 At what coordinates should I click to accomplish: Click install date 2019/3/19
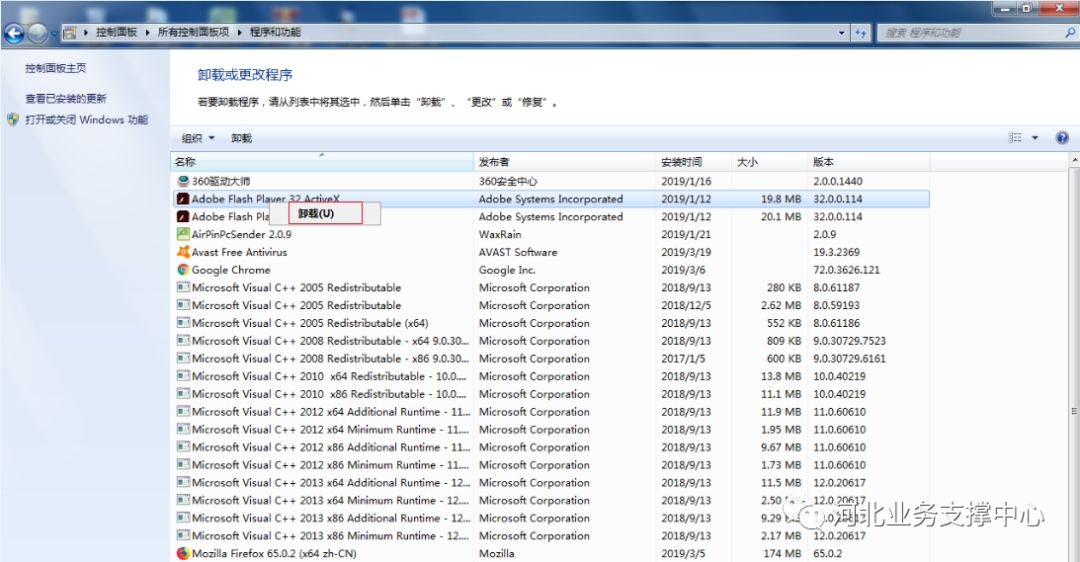point(686,252)
